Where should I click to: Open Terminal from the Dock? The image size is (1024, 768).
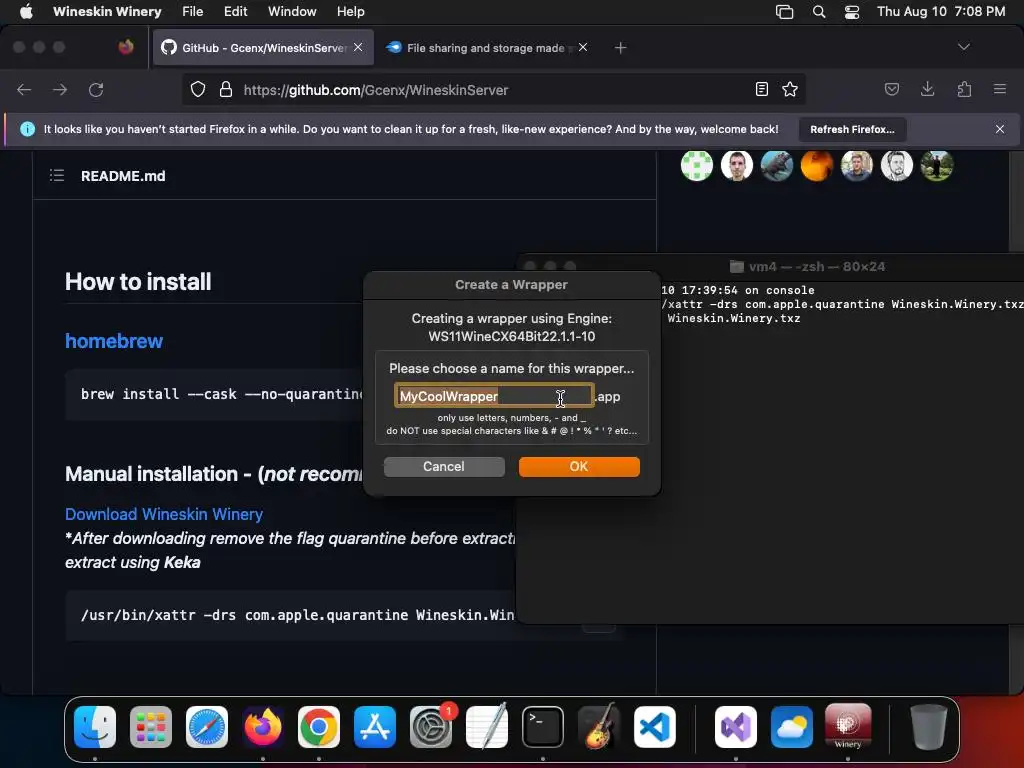(543, 727)
